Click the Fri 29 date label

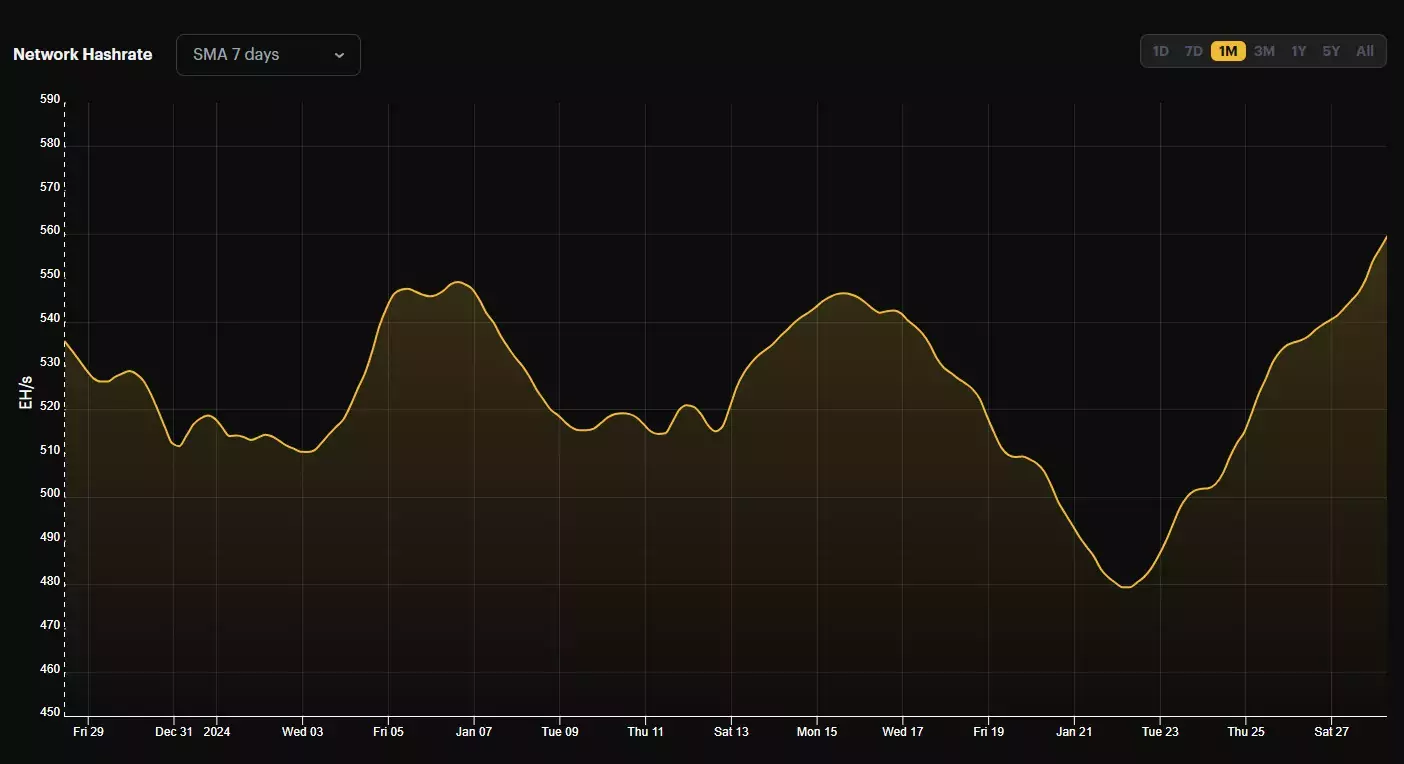[x=88, y=732]
